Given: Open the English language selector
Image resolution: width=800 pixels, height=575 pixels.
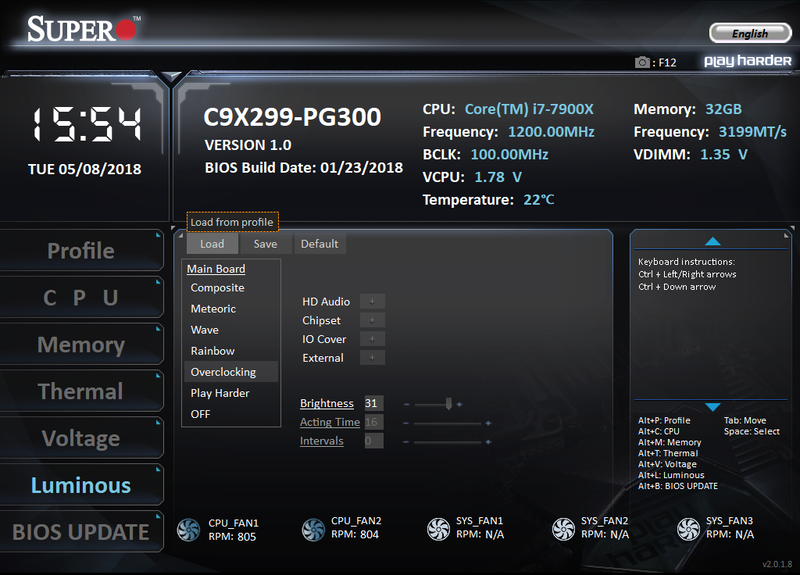Looking at the screenshot, I should point(750,33).
